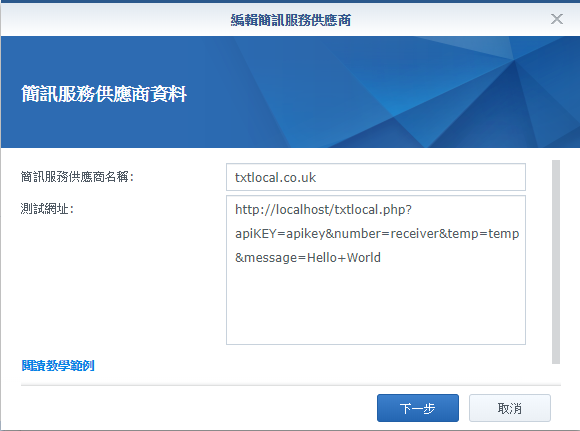The image size is (580, 431).
Task: Click the 簡訊服務供應商名稱 input field
Action: [376, 177]
